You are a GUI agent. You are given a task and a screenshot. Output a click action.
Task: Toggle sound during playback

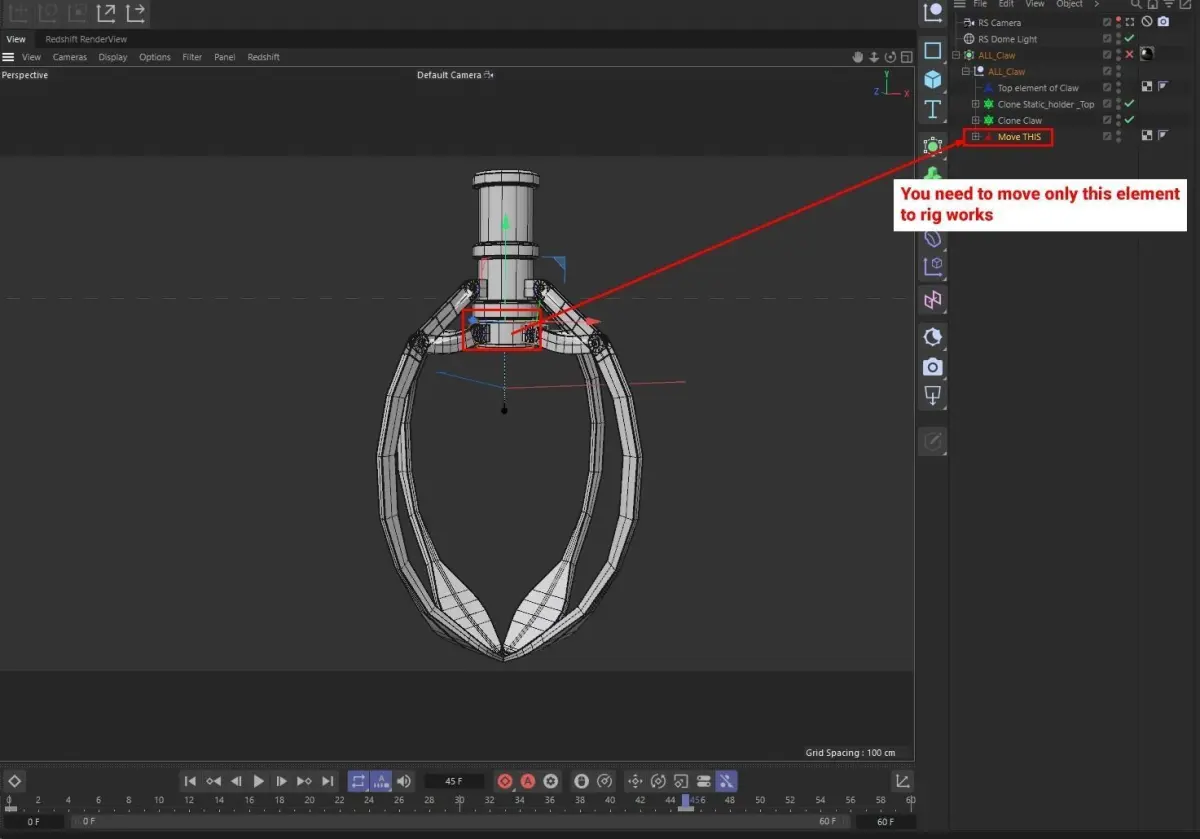point(404,781)
